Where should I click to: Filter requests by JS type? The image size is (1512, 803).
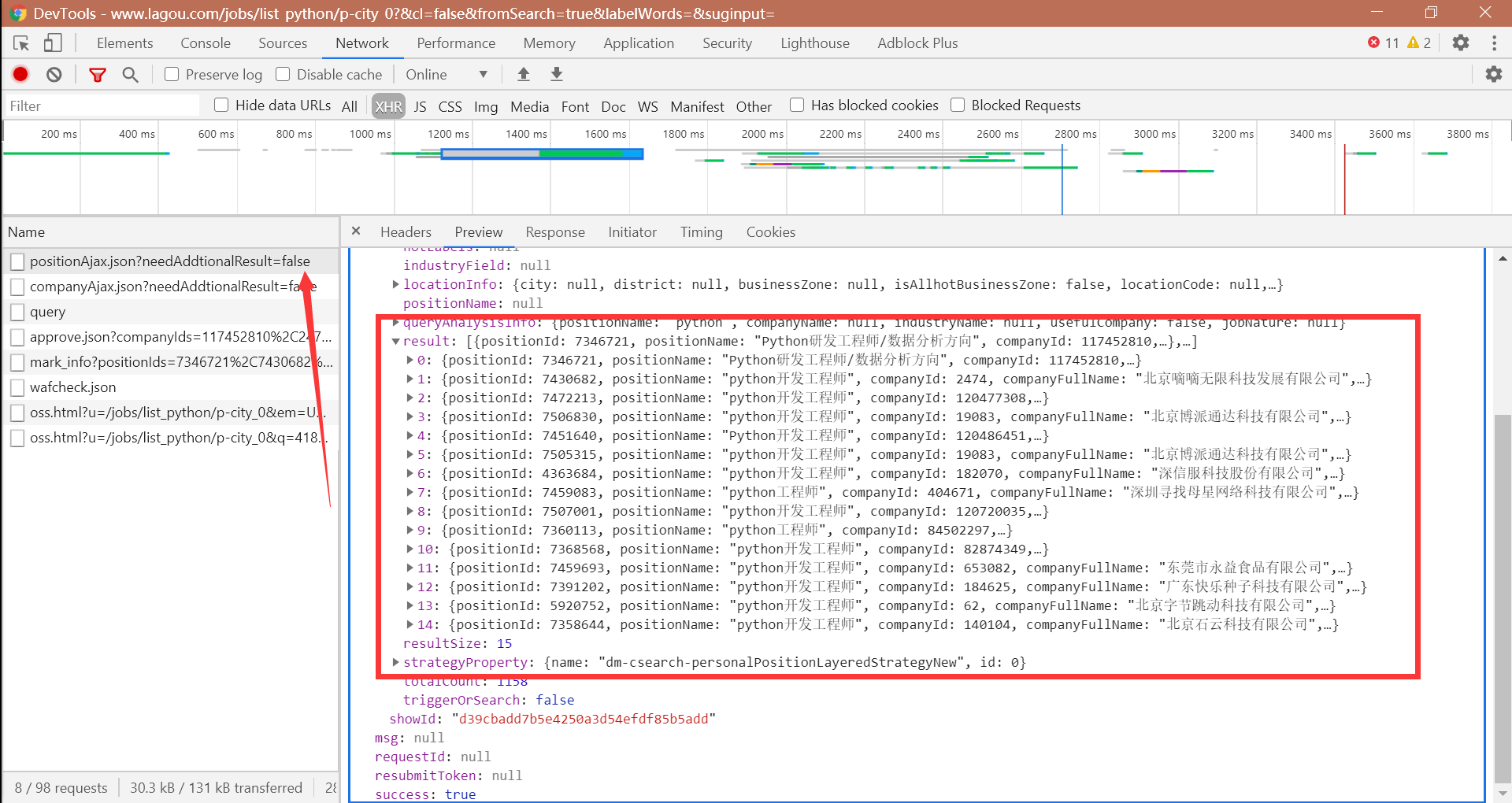click(421, 107)
